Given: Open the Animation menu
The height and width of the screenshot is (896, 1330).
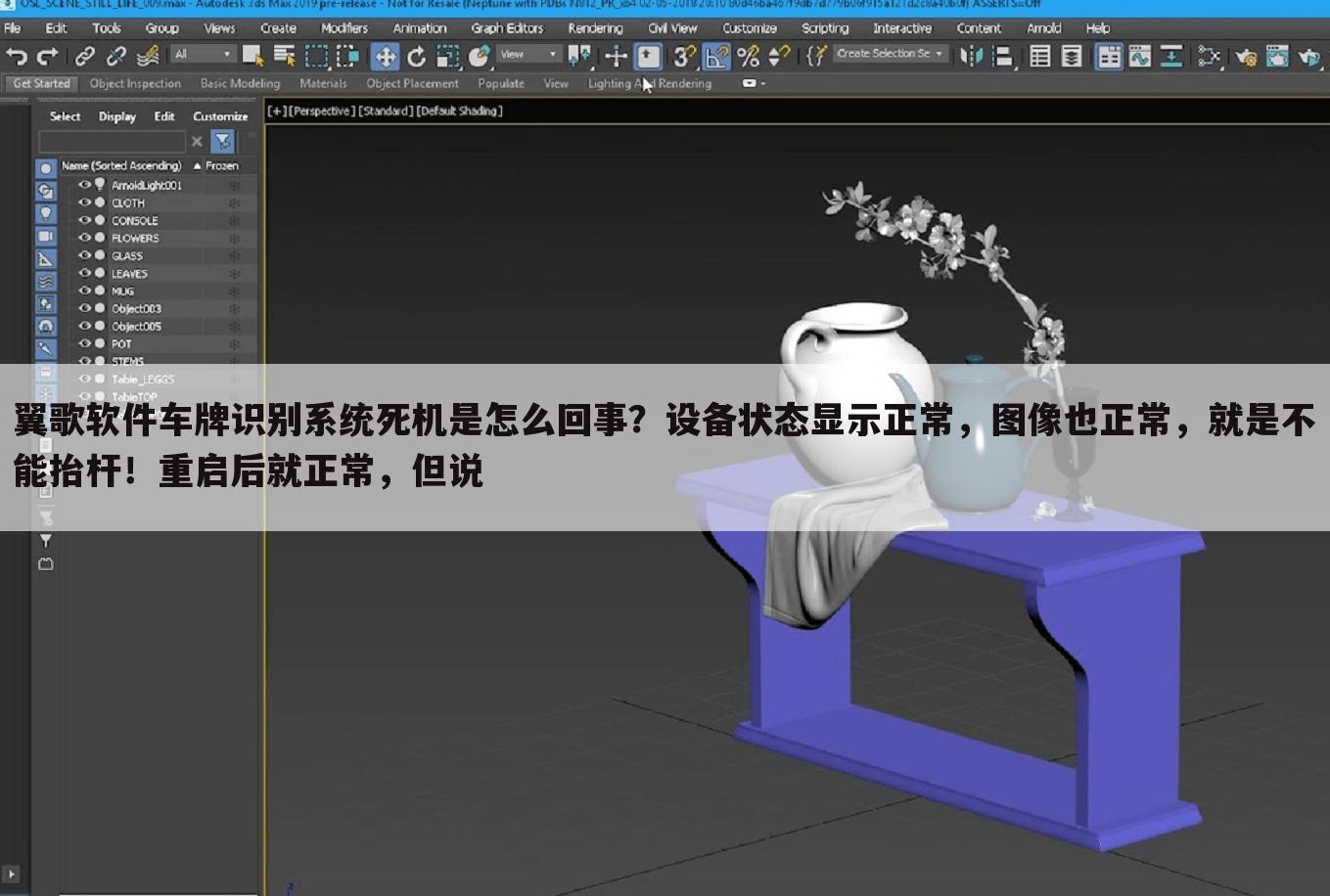Looking at the screenshot, I should 420,28.
